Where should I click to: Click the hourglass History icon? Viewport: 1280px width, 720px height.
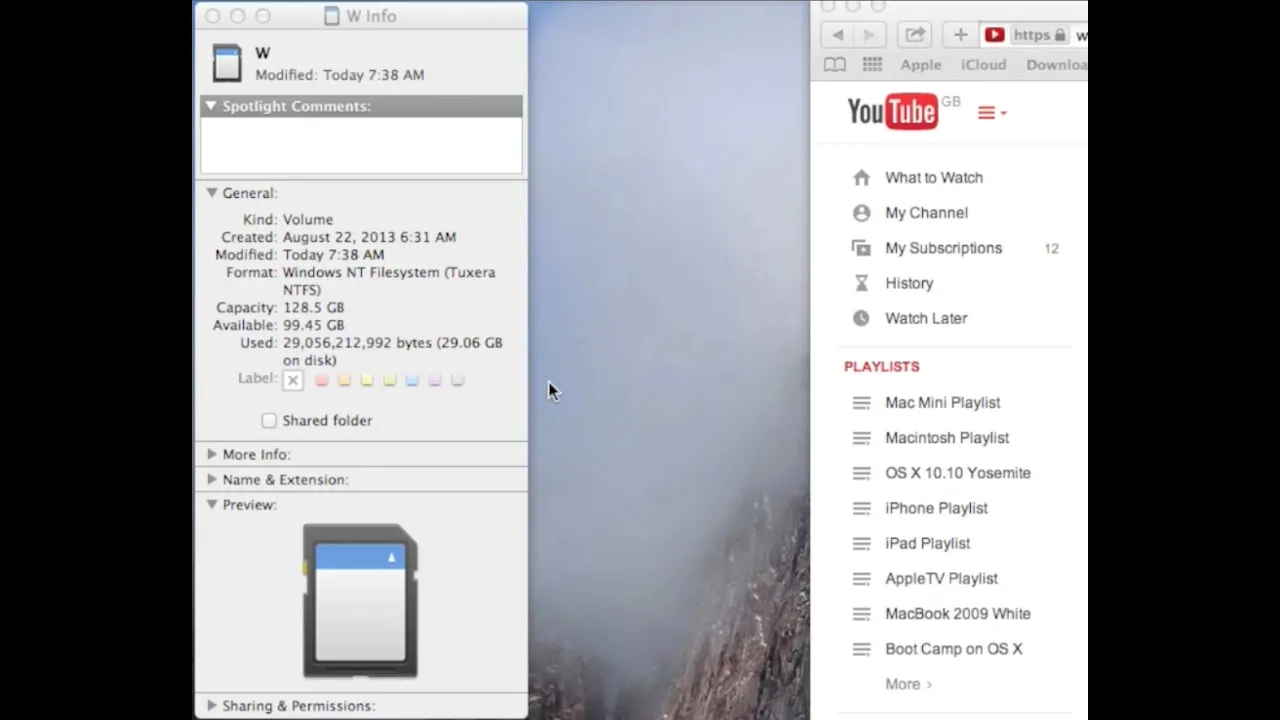coord(861,283)
